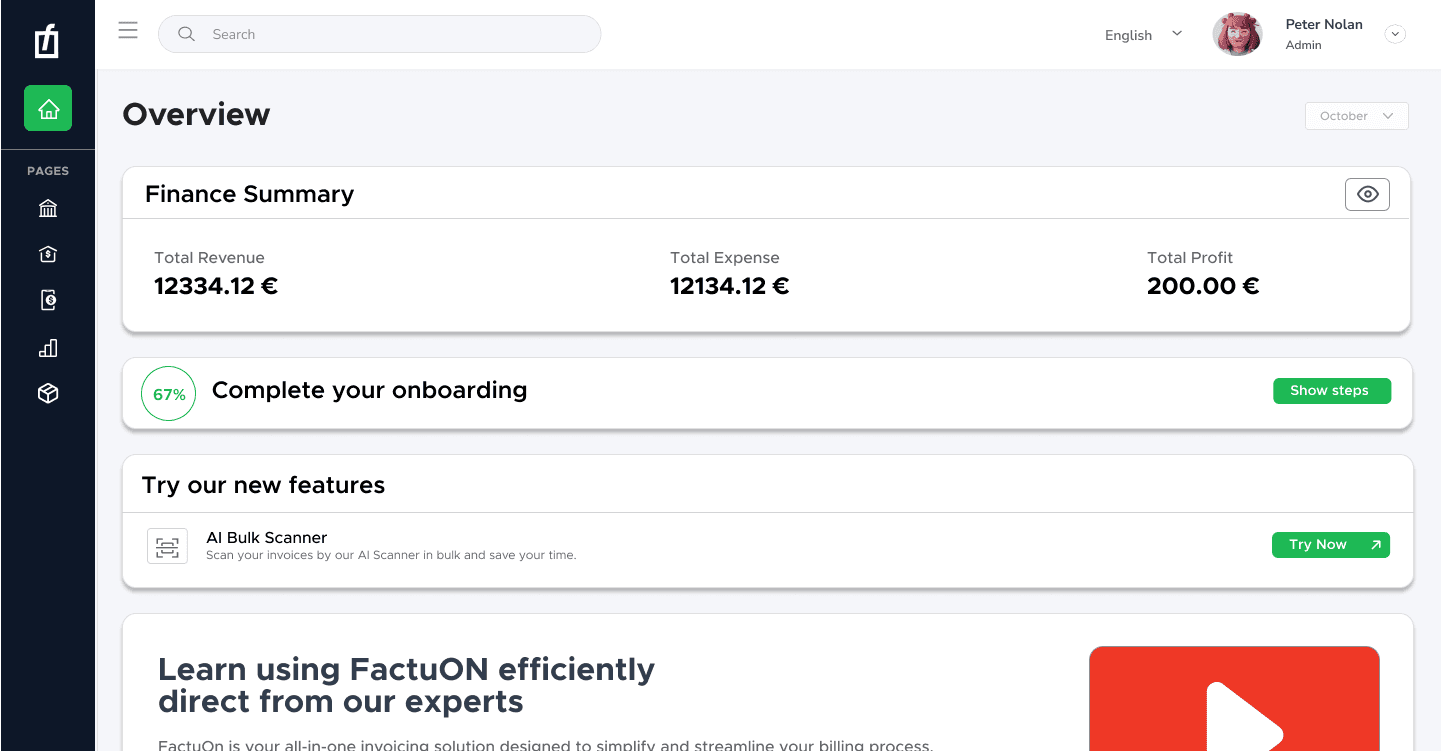Click the Try Now button
The height and width of the screenshot is (751, 1441).
1330,545
